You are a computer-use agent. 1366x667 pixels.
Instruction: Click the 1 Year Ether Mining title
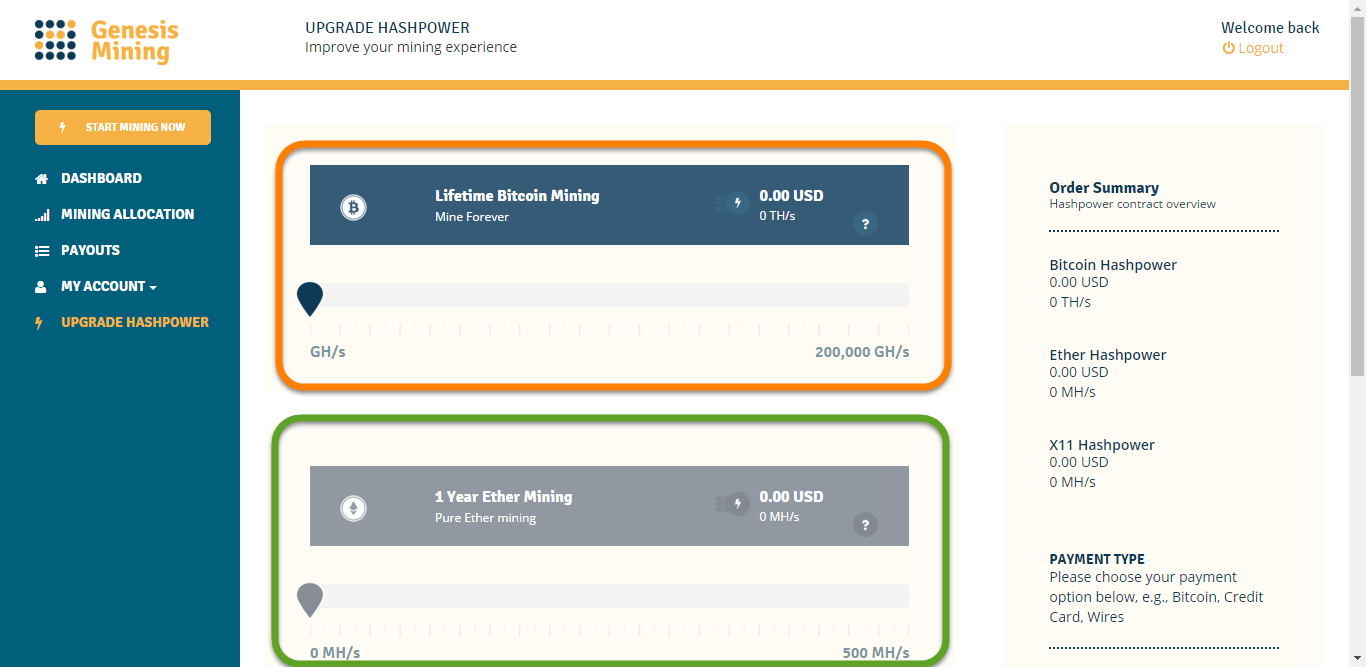(x=503, y=497)
